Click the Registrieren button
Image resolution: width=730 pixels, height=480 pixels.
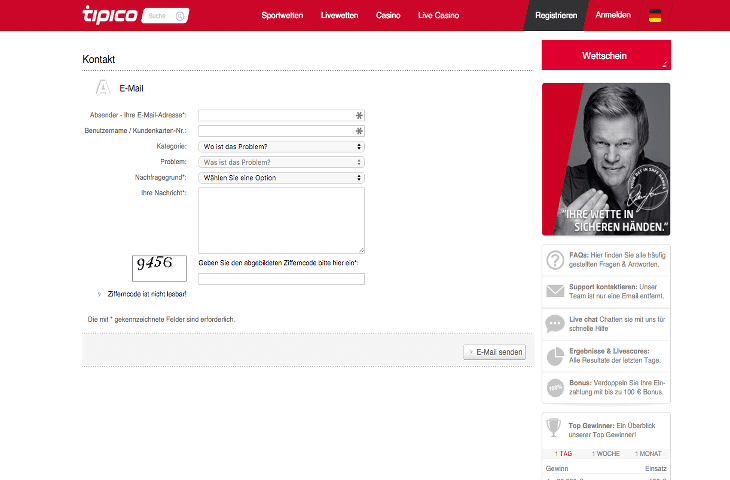[x=556, y=15]
